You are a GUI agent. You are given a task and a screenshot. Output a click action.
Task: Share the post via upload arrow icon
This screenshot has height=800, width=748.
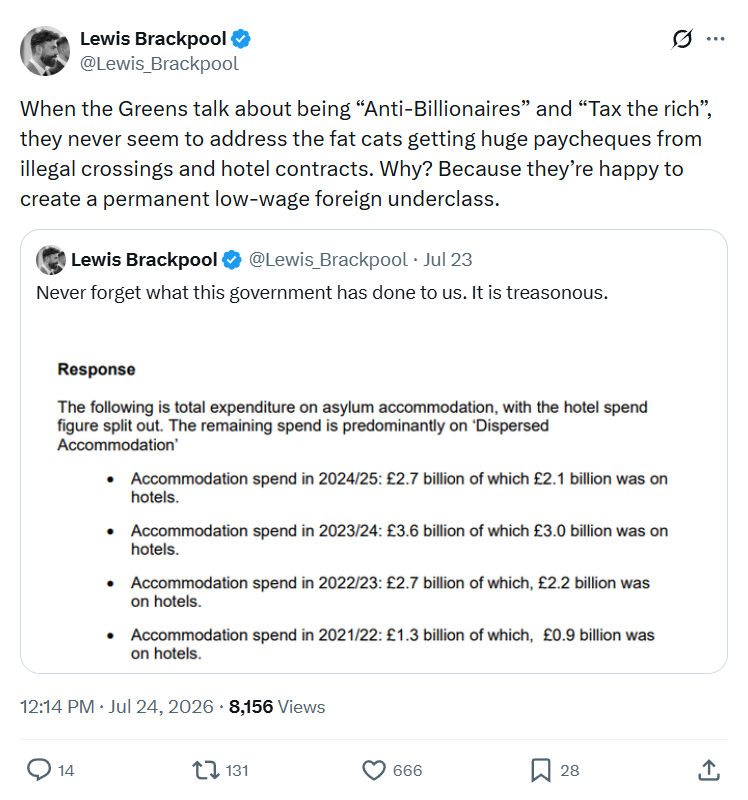(709, 770)
